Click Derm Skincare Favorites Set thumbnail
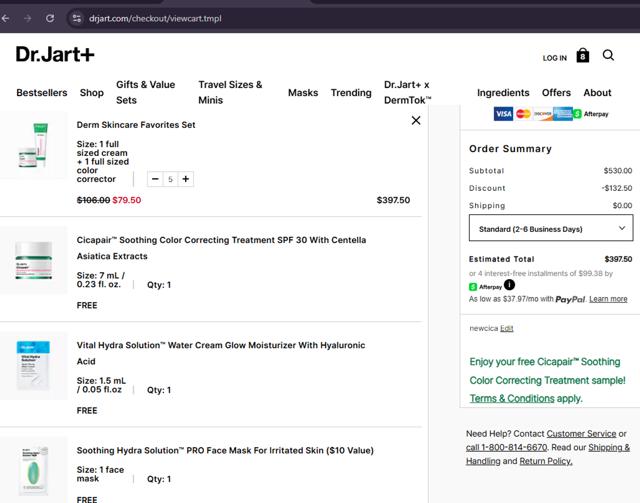640x503 pixels. [x=33, y=145]
